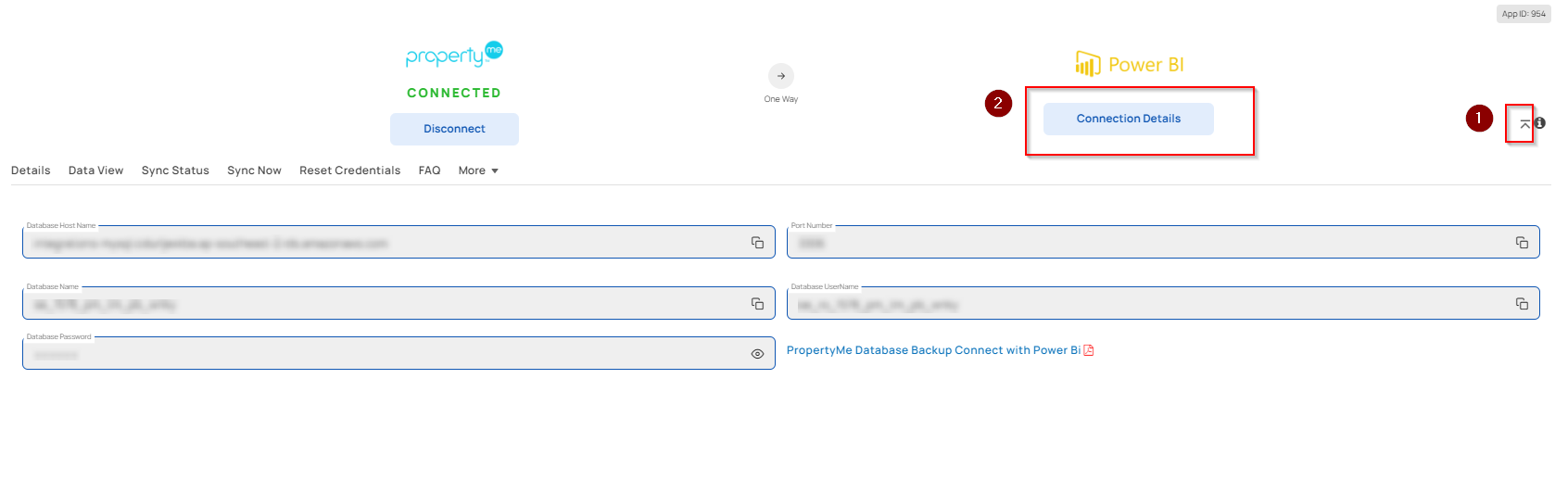Open the FAQ tab
1568x480 pixels.
[x=429, y=171]
